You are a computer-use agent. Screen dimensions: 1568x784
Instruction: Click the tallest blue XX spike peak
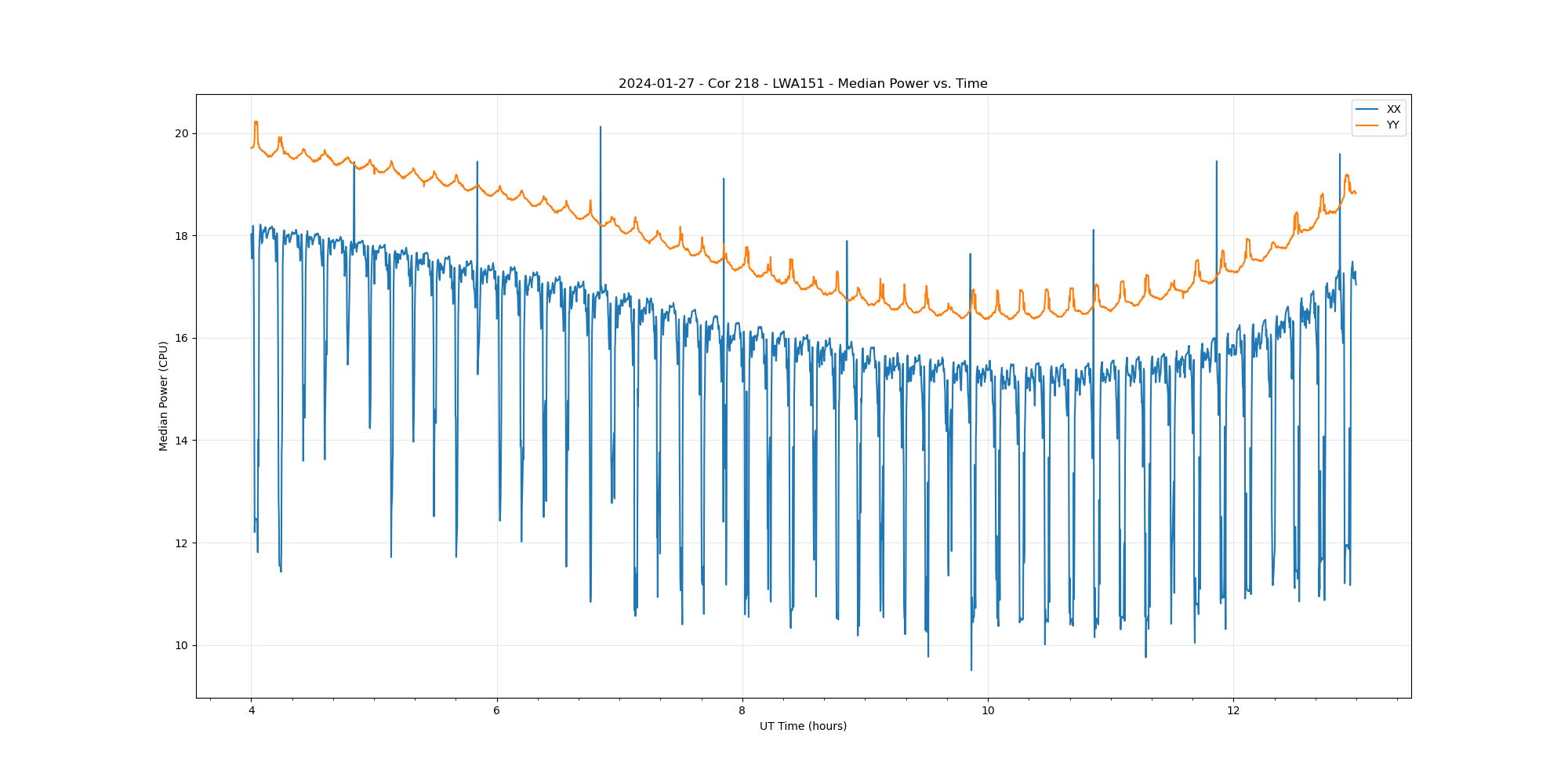(601, 127)
